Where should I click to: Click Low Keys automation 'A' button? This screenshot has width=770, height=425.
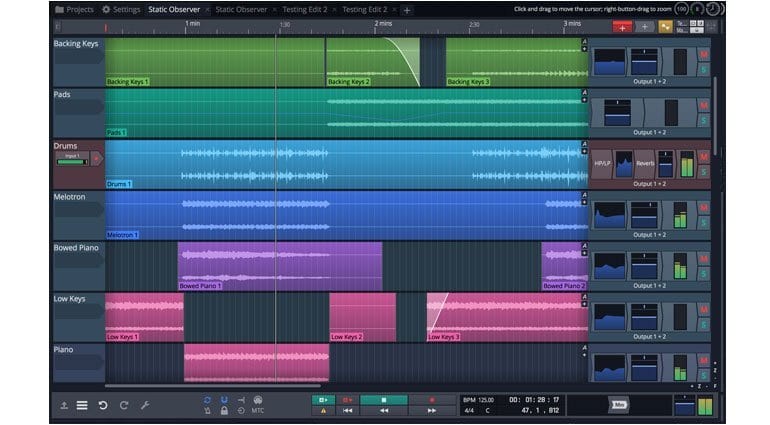tap(584, 297)
